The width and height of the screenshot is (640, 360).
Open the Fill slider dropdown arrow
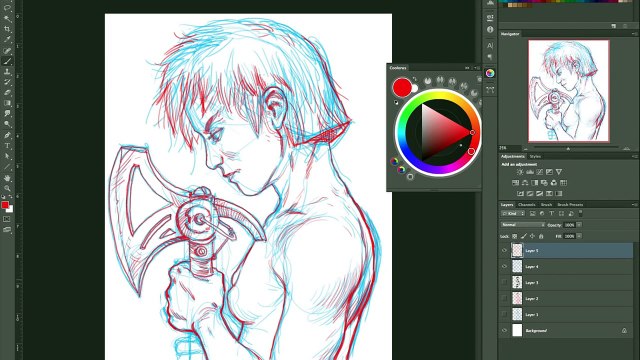(579, 236)
